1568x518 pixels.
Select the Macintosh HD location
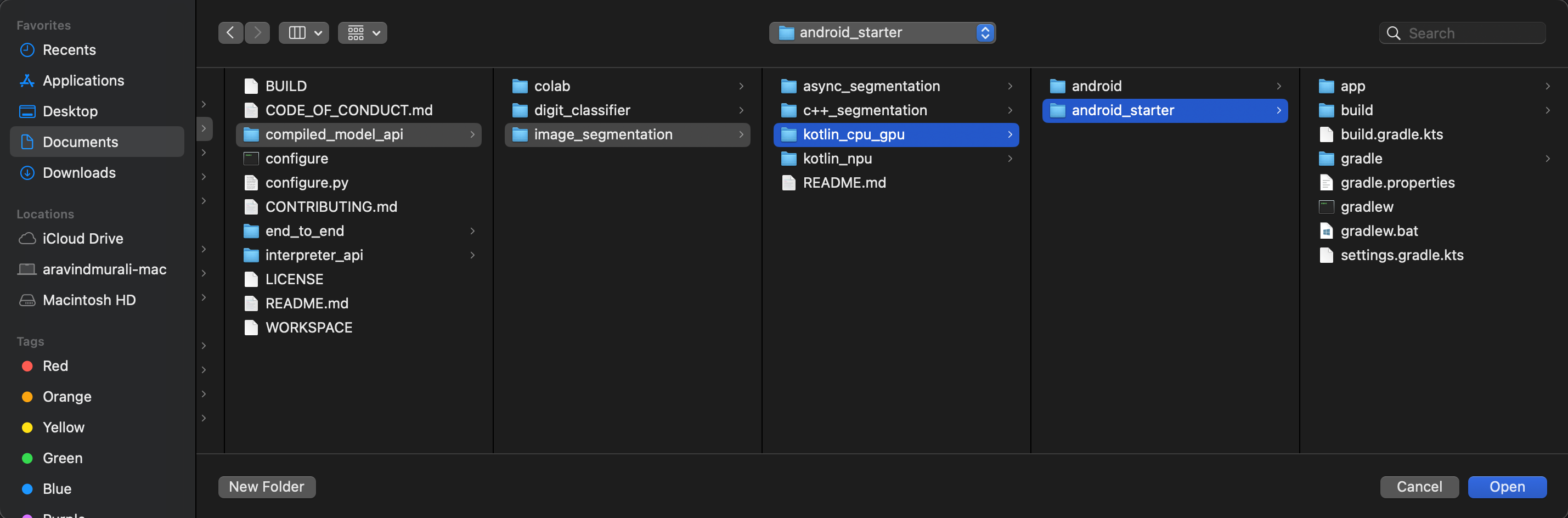tap(89, 300)
